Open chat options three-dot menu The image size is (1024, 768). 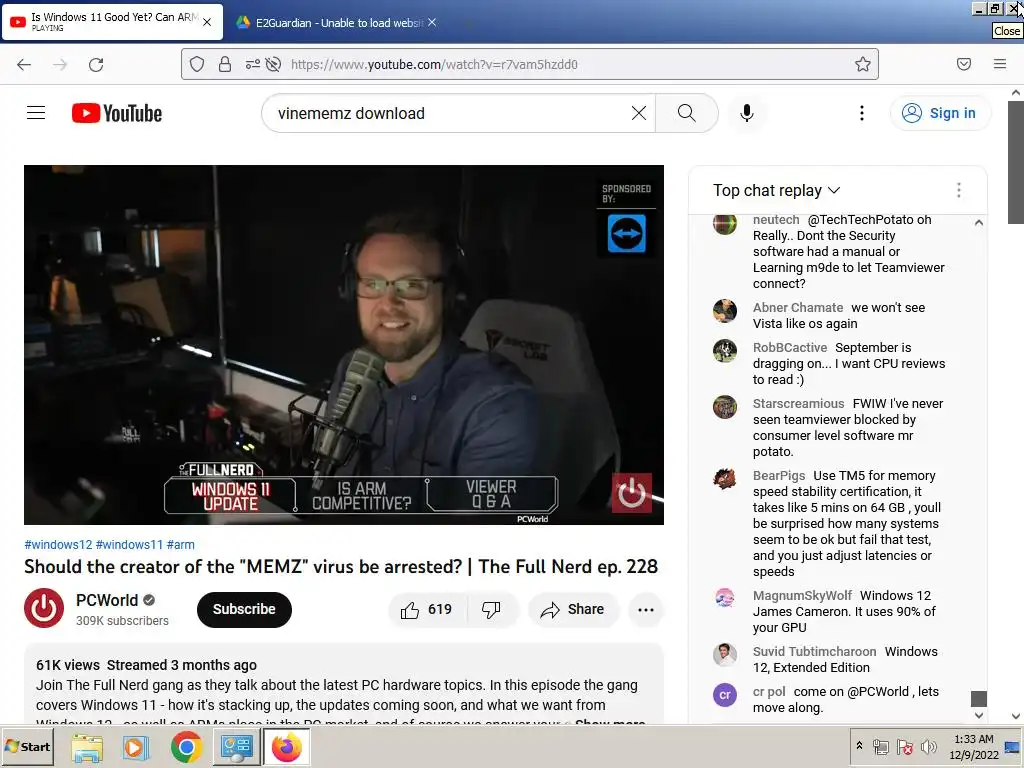pyautogui.click(x=959, y=190)
